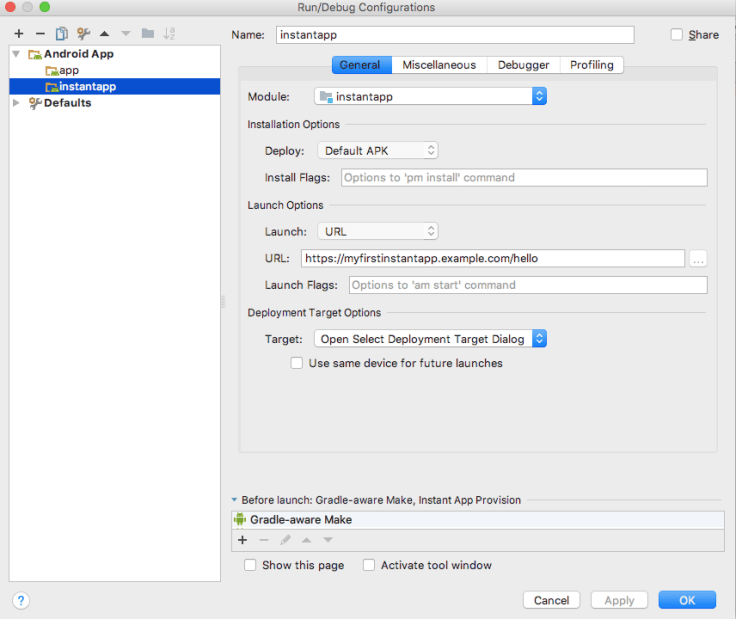Check Use same device for future launches
The height and width of the screenshot is (619, 736).
[297, 363]
